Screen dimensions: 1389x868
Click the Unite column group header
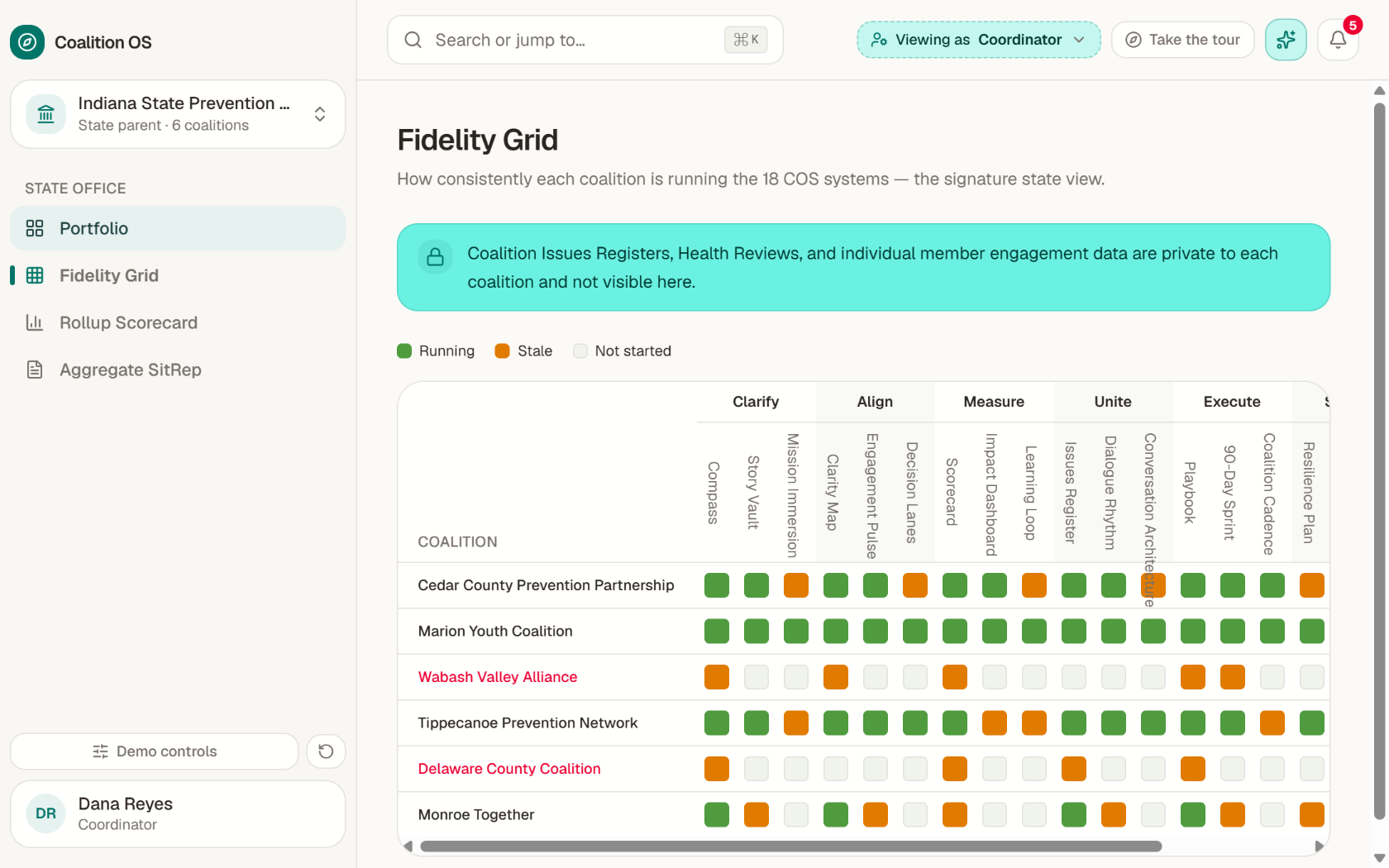coord(1113,402)
